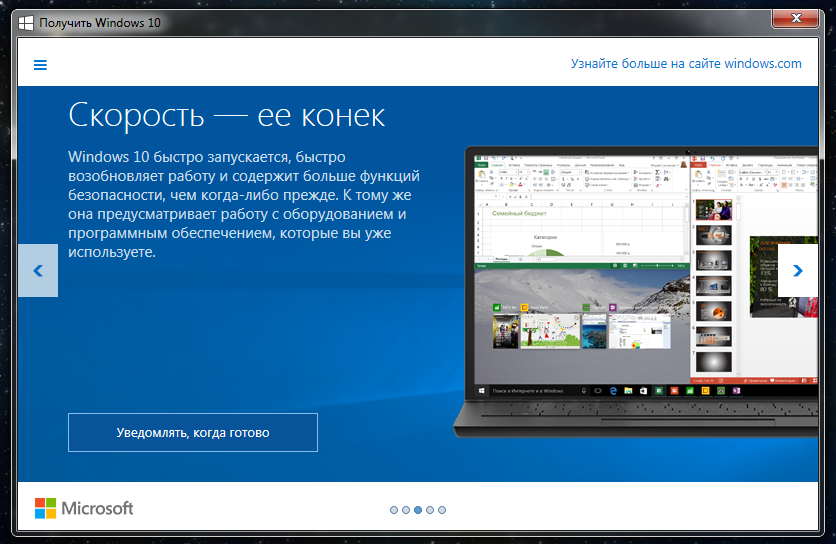The image size is (836, 544).
Task: Open the hamburger menu icon
Action: coord(40,65)
